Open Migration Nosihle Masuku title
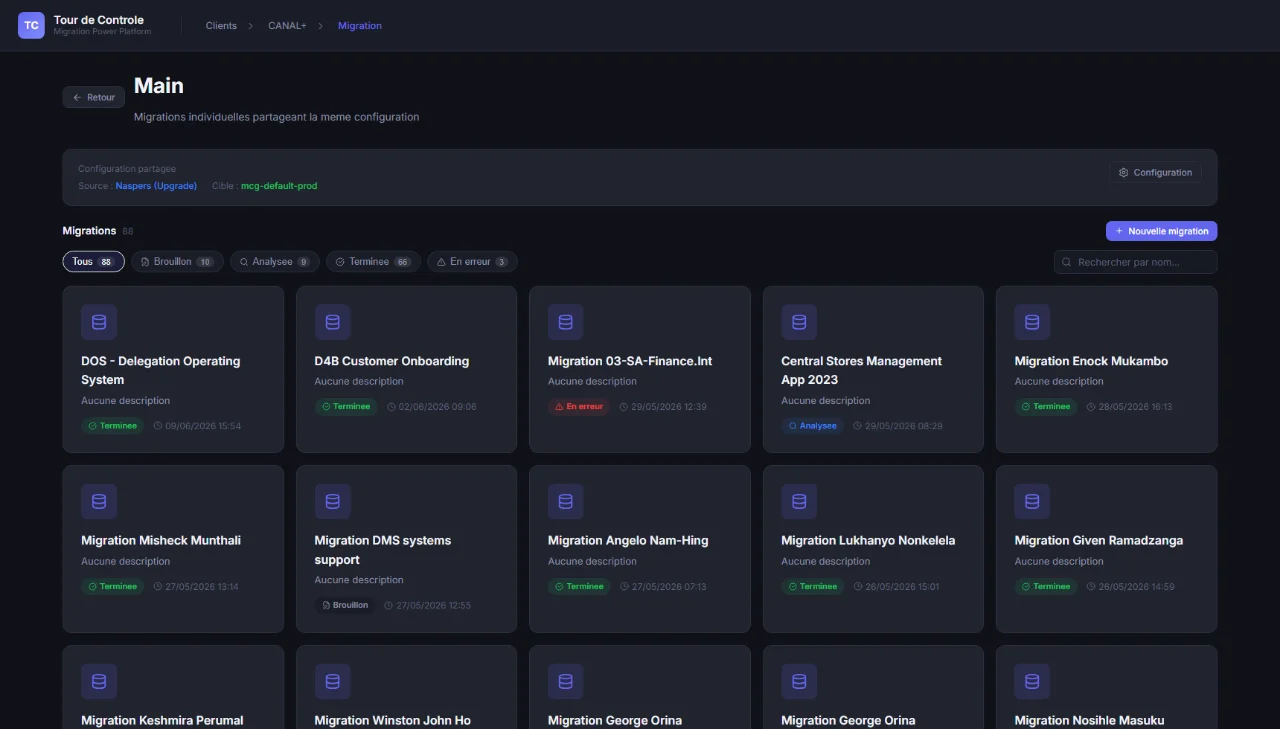 tap(1090, 720)
